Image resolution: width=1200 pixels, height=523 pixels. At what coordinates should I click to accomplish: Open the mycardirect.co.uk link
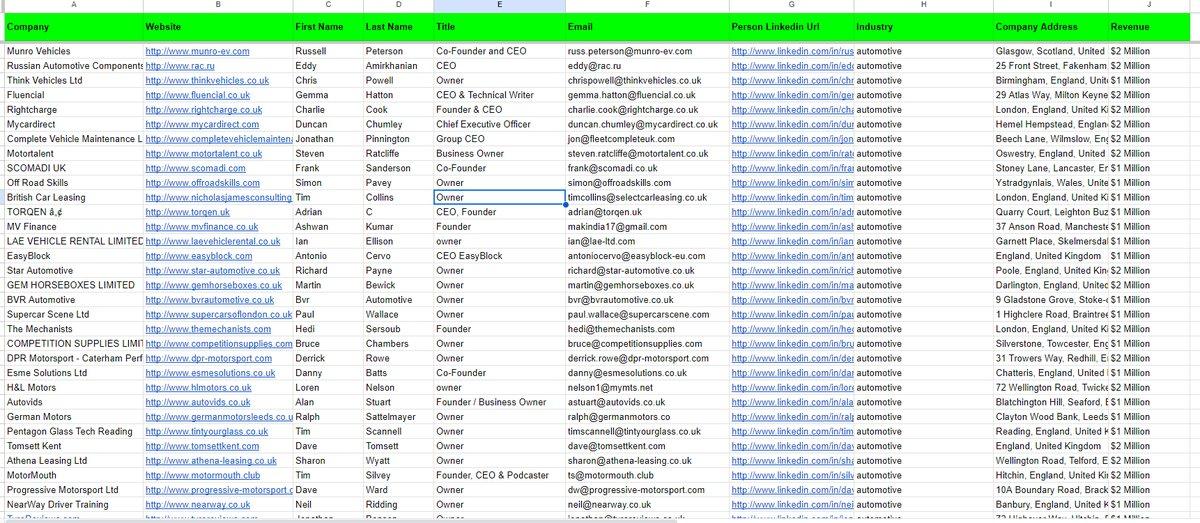tap(203, 124)
